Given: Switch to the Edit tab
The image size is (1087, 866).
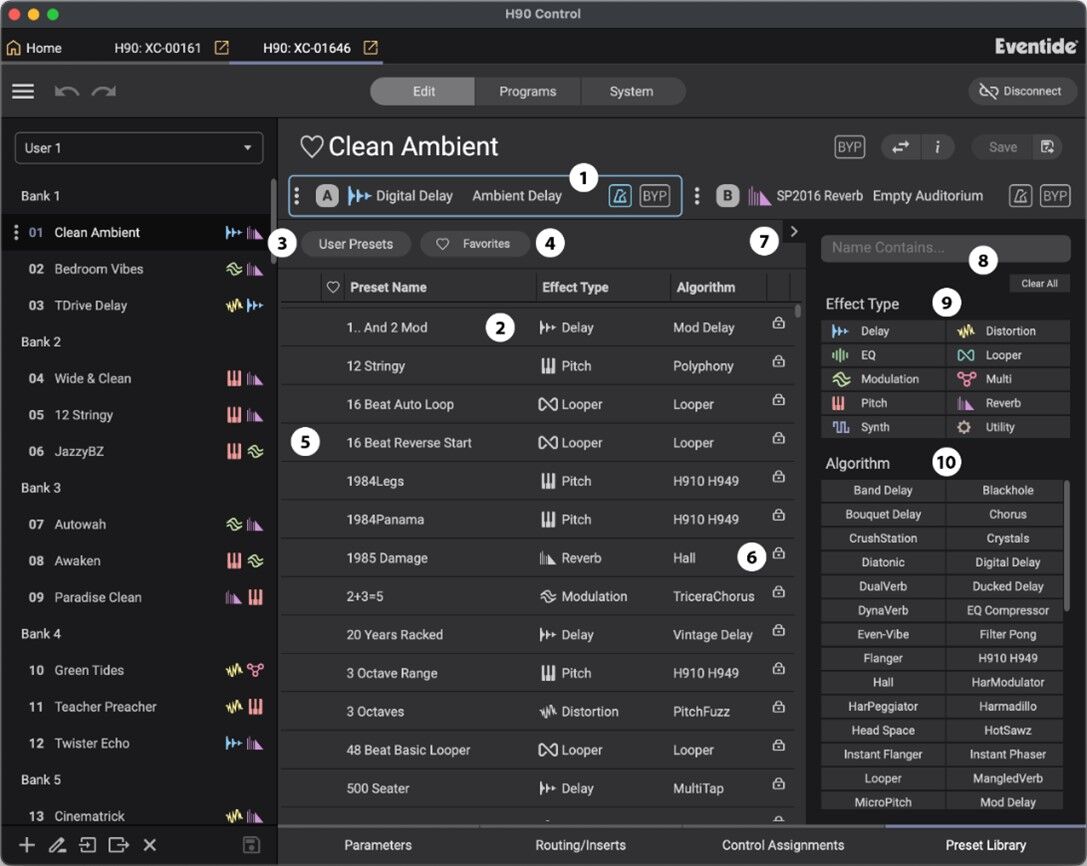Looking at the screenshot, I should (x=423, y=92).
